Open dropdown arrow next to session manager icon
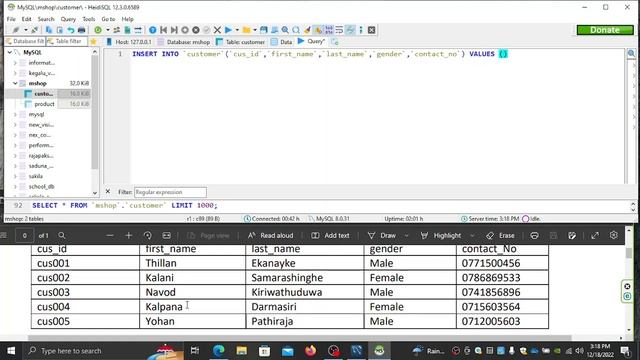 pos(26,30)
